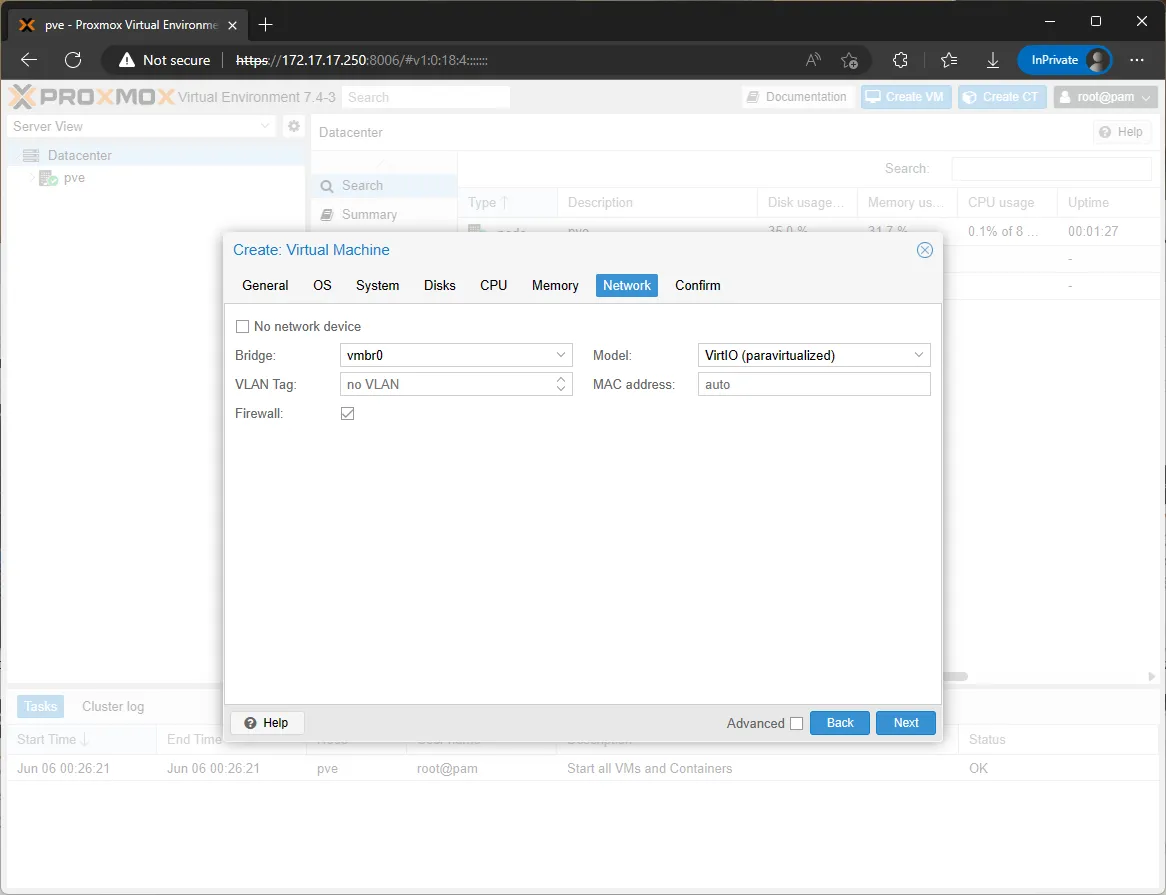Sort by the Type column header
Screen dimensions: 1166x895
pyautogui.click(x=507, y=202)
